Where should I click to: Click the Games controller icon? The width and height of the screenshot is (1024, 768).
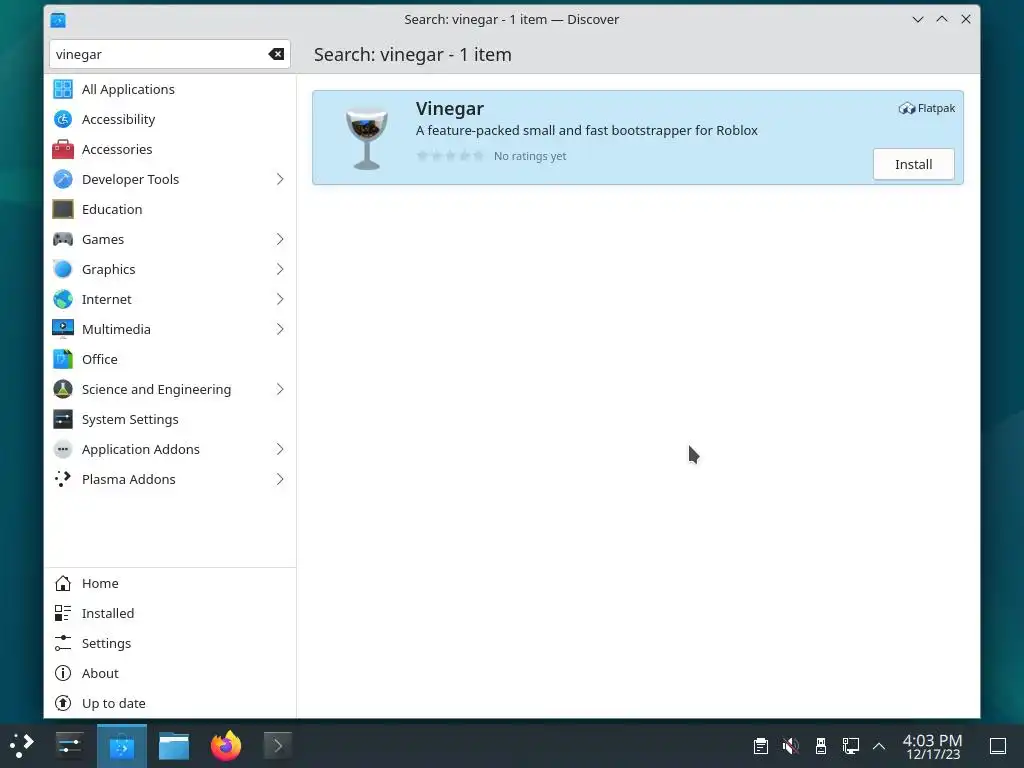[63, 240]
